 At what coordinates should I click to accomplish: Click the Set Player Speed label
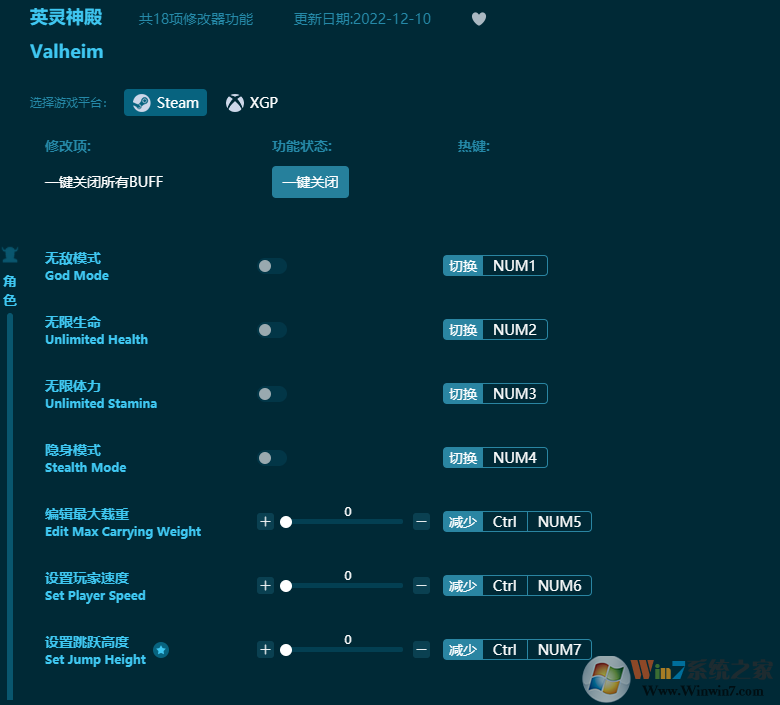coord(95,596)
